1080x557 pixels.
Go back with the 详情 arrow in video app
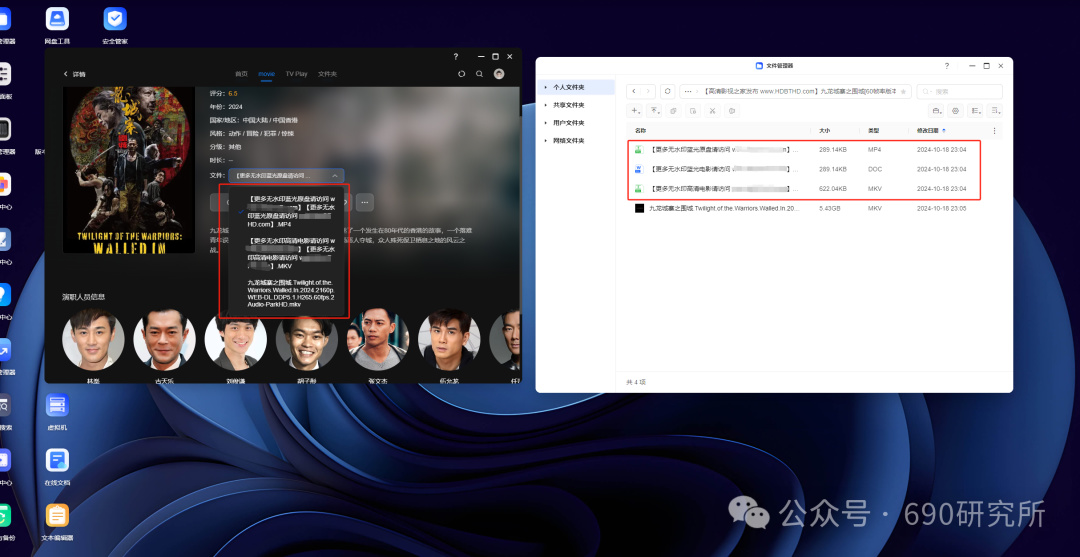[65, 74]
